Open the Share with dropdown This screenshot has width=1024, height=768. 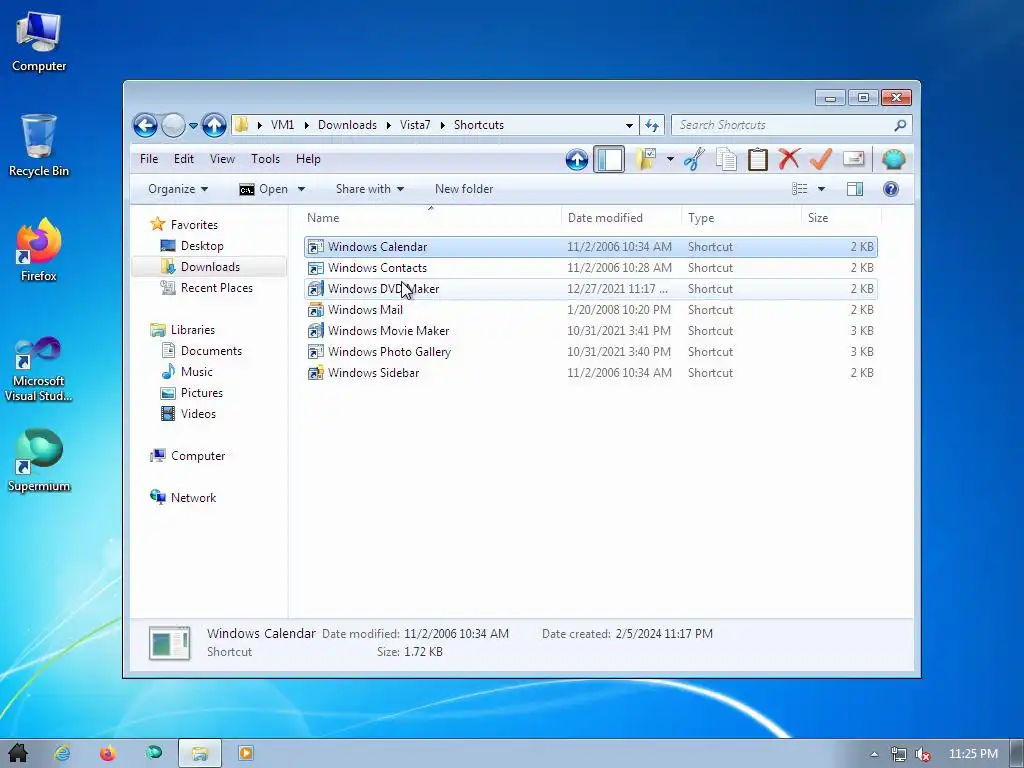[370, 189]
